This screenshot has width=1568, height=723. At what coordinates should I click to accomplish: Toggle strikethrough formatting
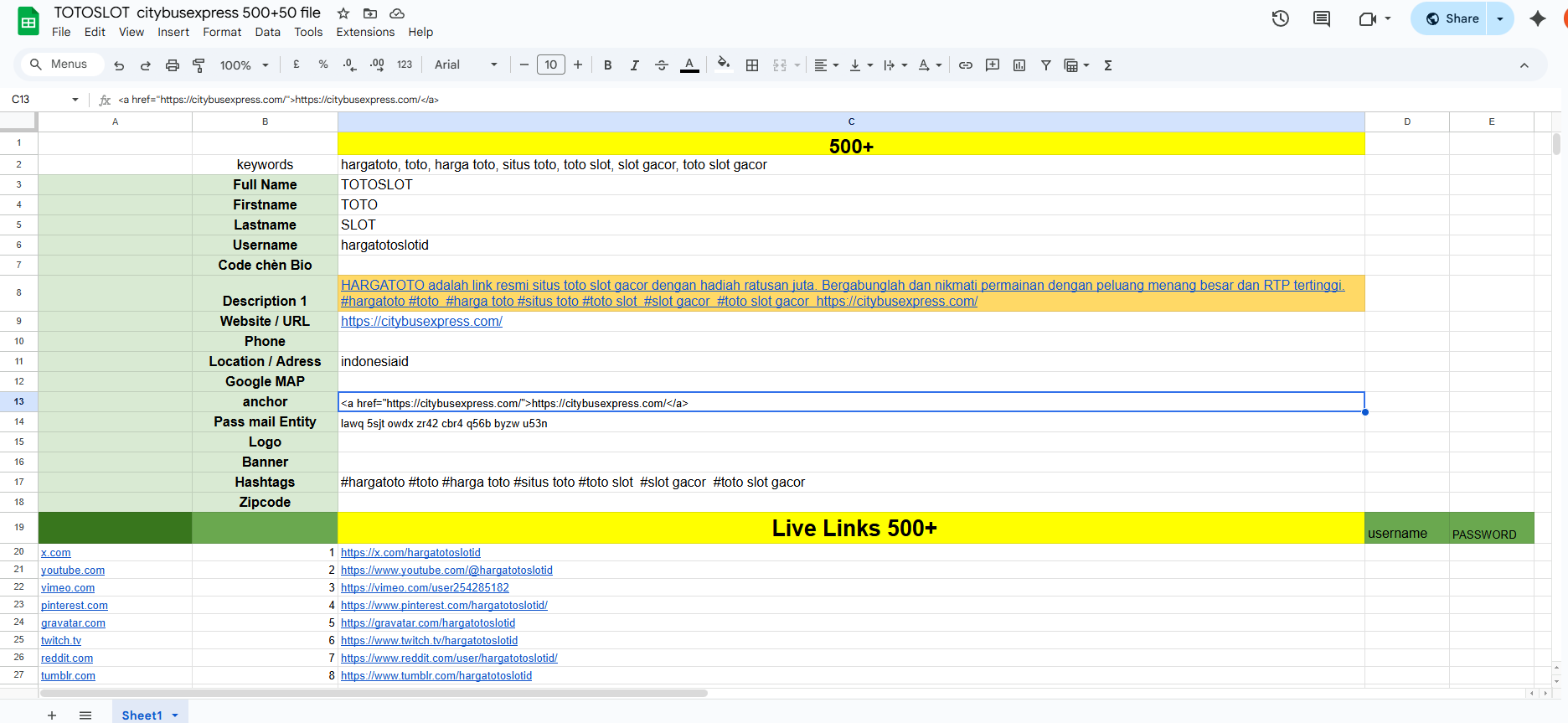point(662,65)
